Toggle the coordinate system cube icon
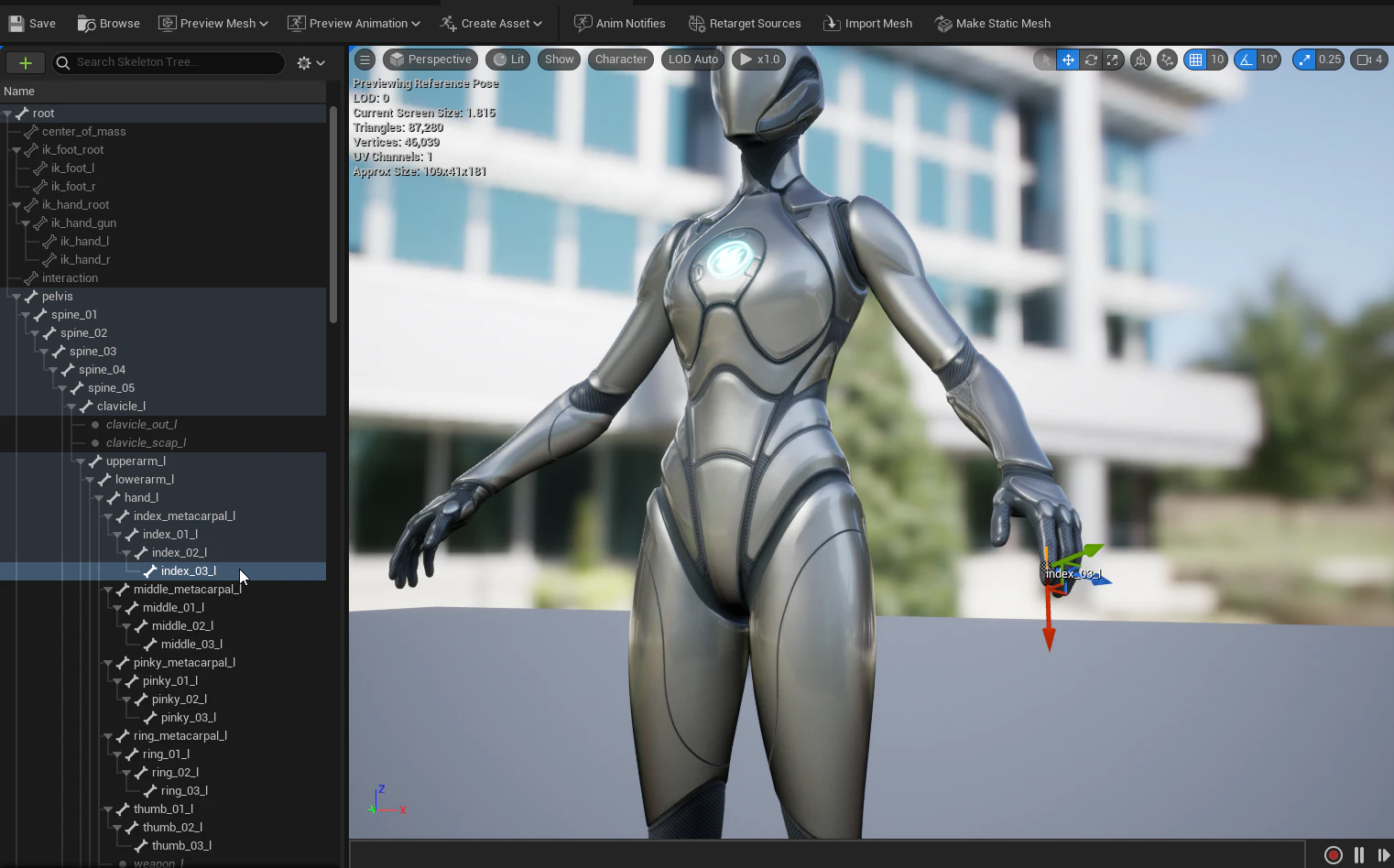Screen dimensions: 1394x868 (1140, 60)
